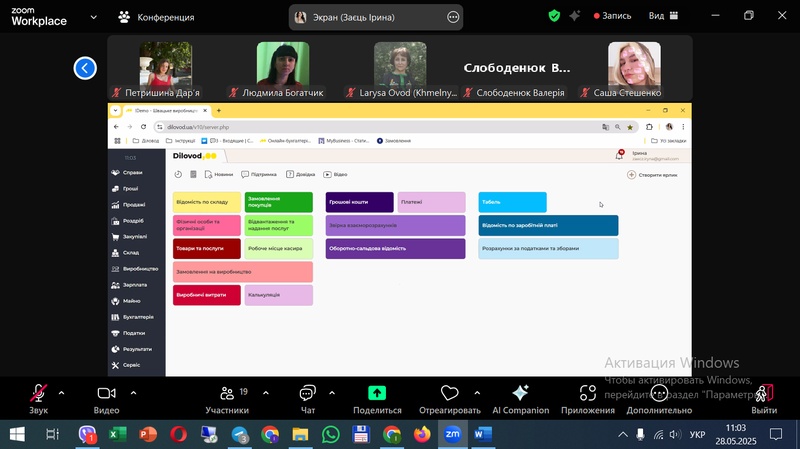
Task: Click the Windows Start button
Action: point(17,434)
